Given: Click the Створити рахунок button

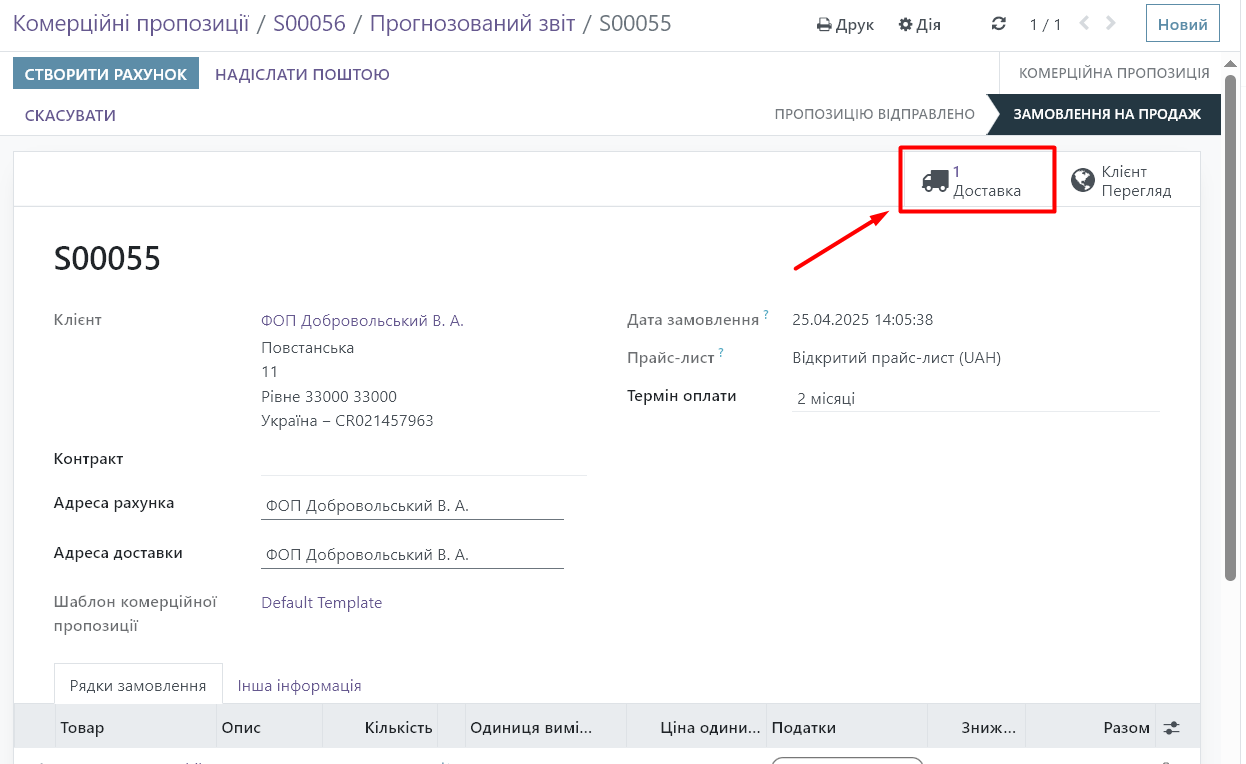Looking at the screenshot, I should click(106, 74).
